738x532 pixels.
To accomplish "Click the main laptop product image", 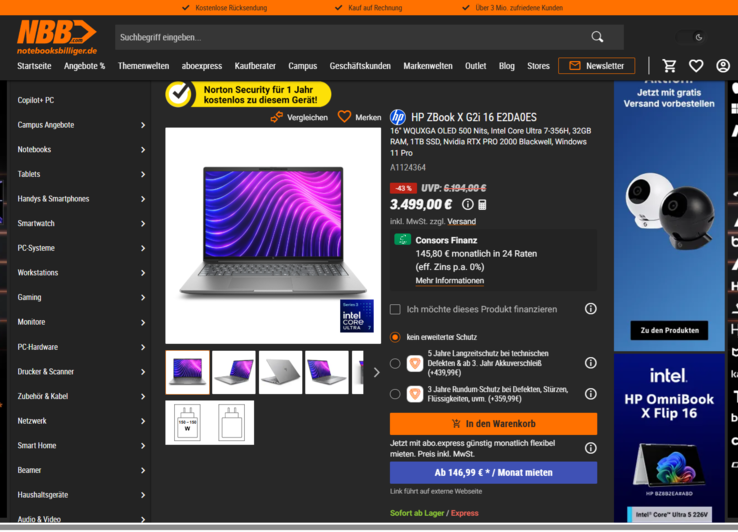I will (x=273, y=235).
